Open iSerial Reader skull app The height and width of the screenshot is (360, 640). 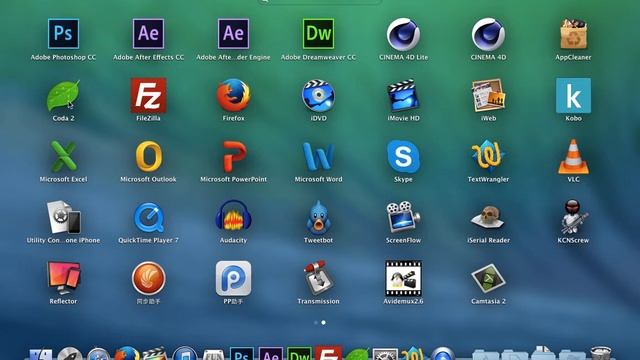[488, 217]
